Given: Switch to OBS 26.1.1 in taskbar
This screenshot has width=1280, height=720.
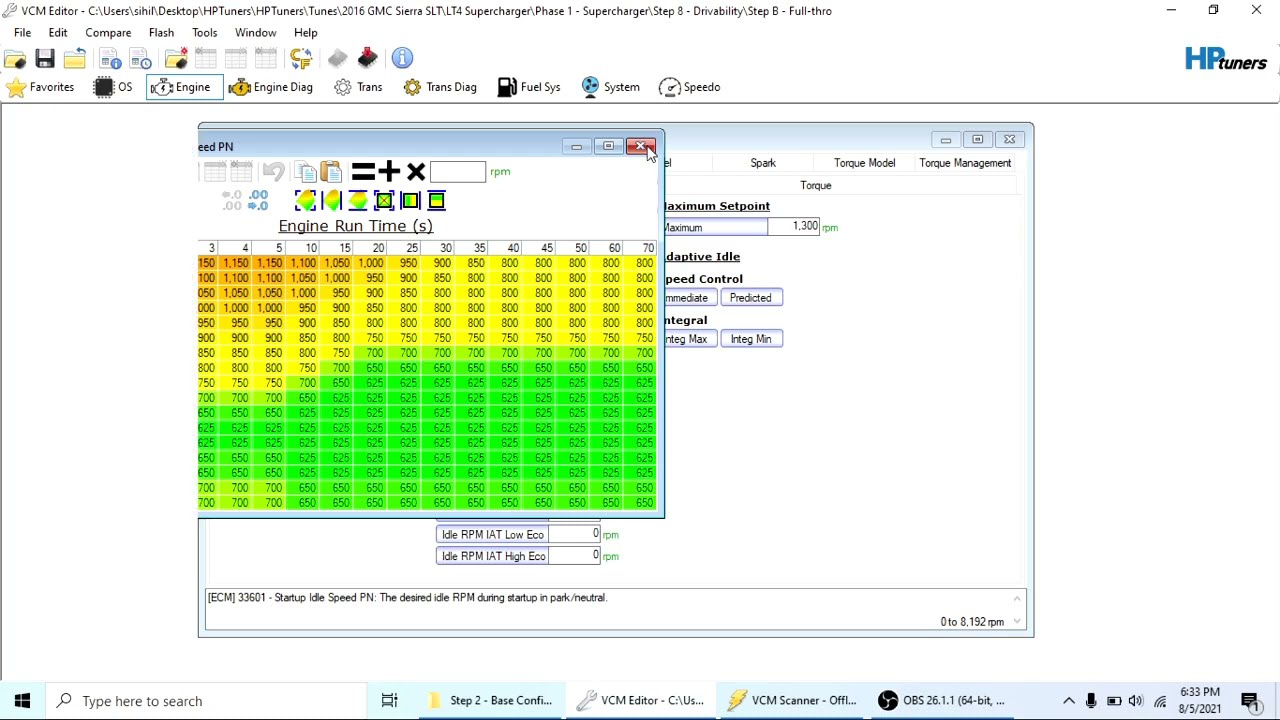Looking at the screenshot, I should pos(942,701).
